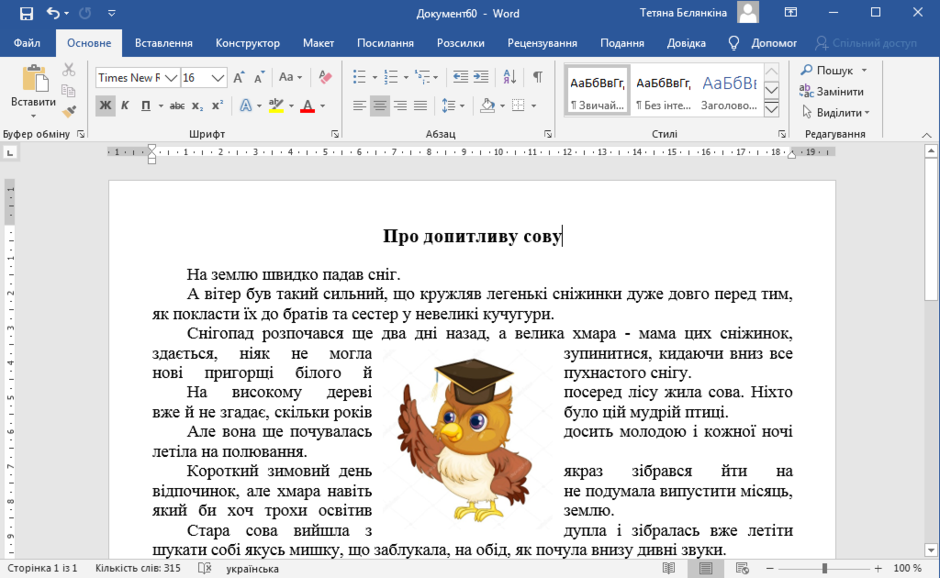940x578 pixels.
Task: Justify paragraph text
Action: 420,106
